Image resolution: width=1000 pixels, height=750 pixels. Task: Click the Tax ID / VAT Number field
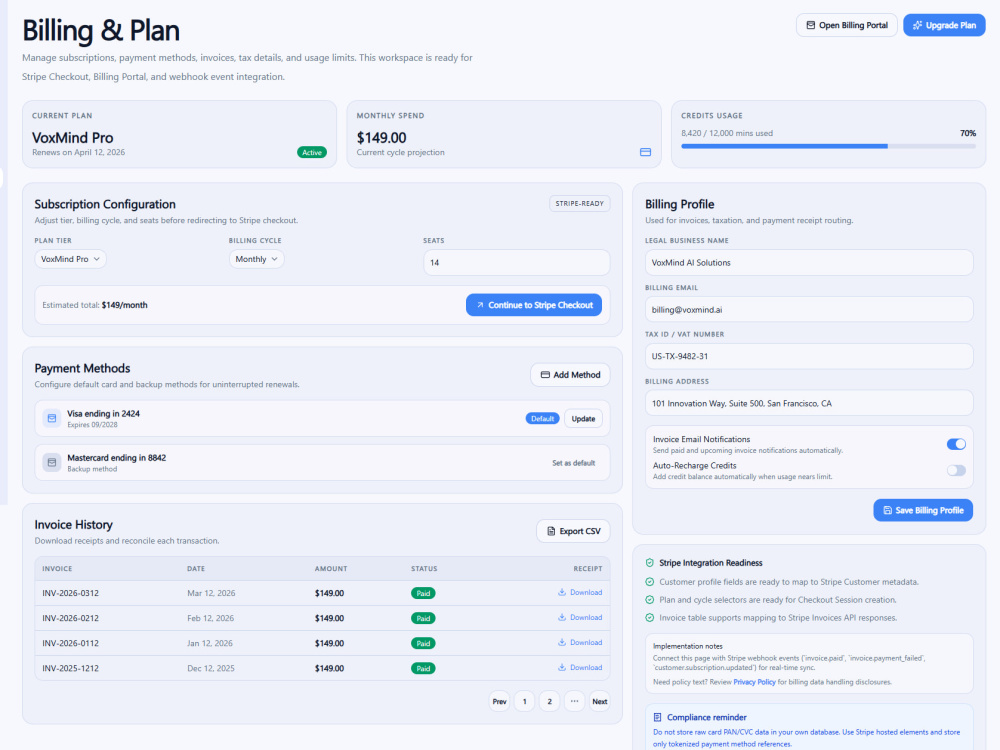(x=809, y=356)
